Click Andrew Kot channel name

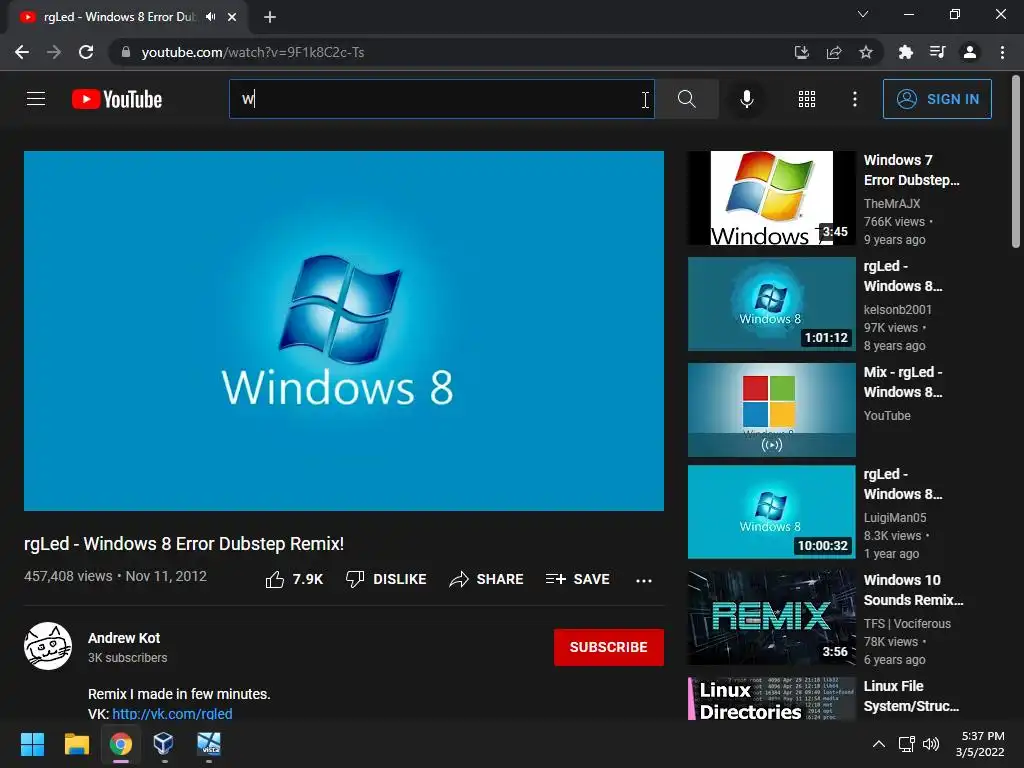(x=124, y=638)
